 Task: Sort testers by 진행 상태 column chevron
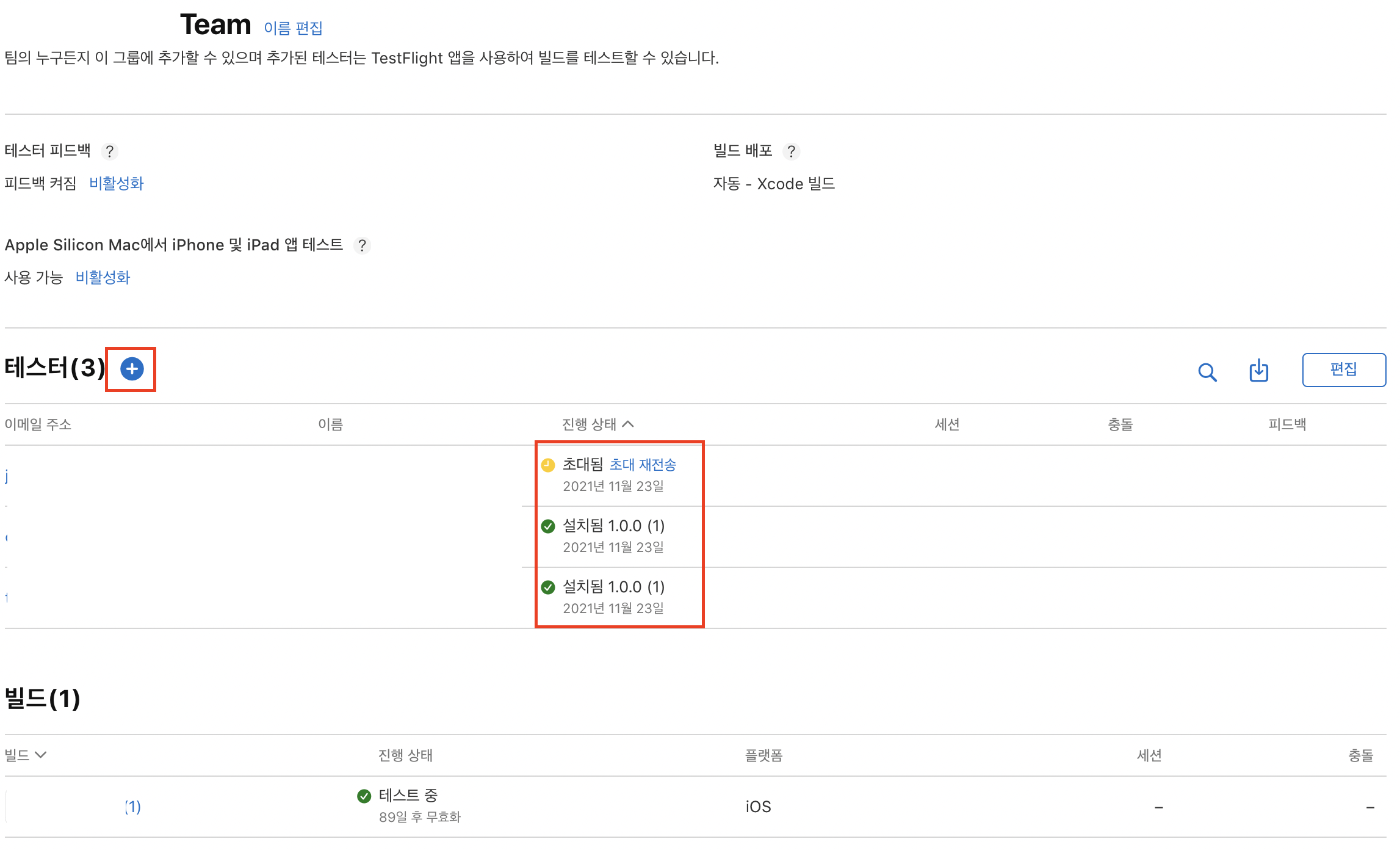[x=628, y=424]
